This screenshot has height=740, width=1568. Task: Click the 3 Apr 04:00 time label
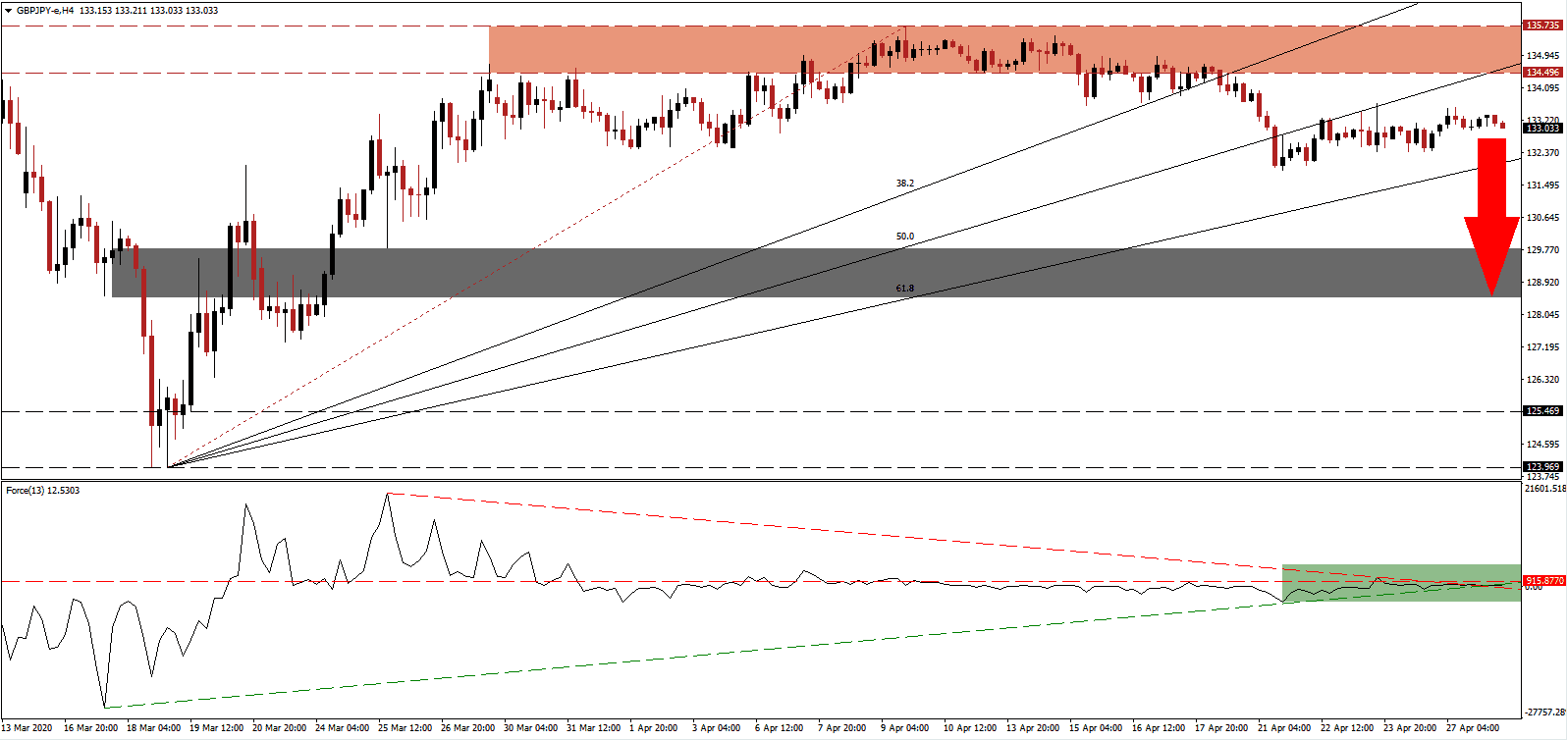[x=716, y=728]
